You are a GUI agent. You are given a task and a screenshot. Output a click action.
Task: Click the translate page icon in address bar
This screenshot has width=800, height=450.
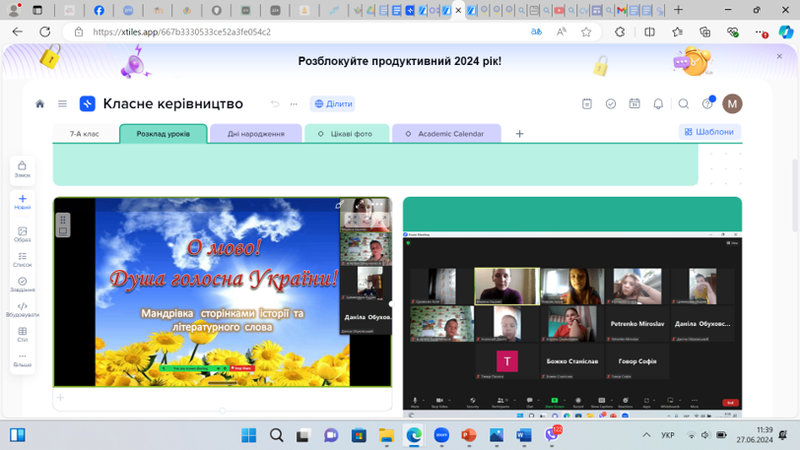click(536, 32)
